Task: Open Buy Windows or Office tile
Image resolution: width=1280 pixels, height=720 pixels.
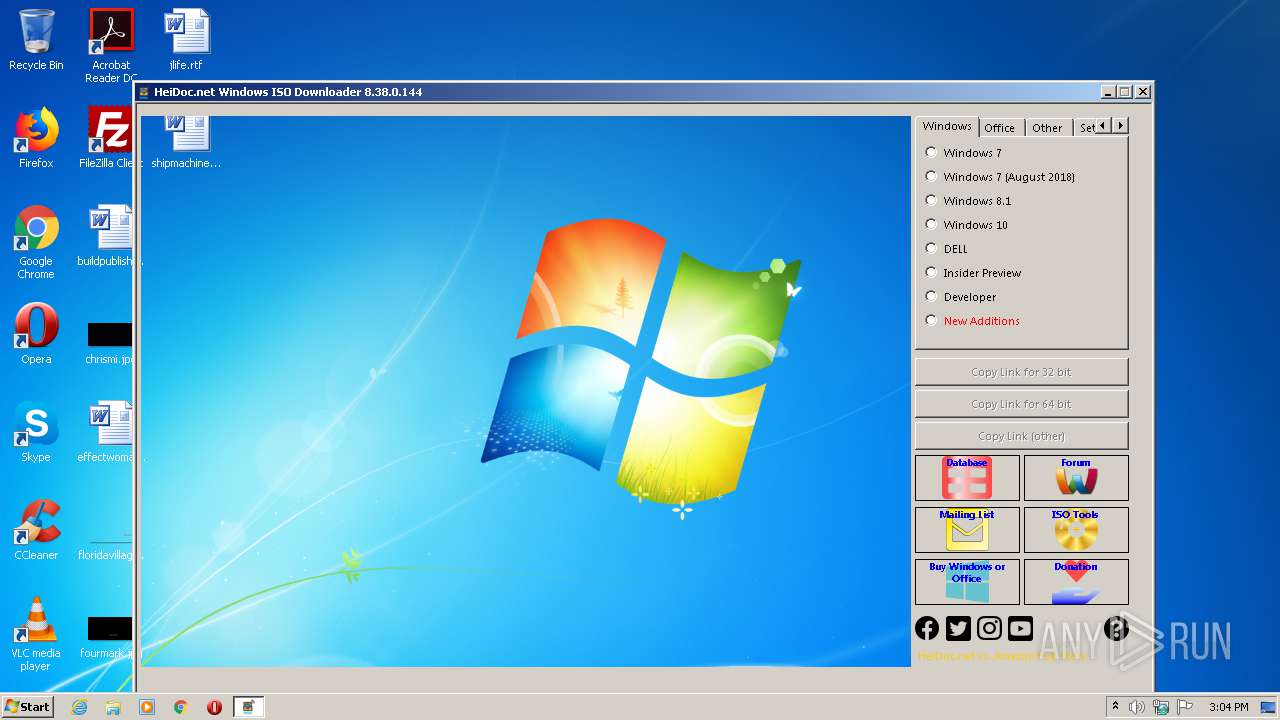Action: coord(967,582)
